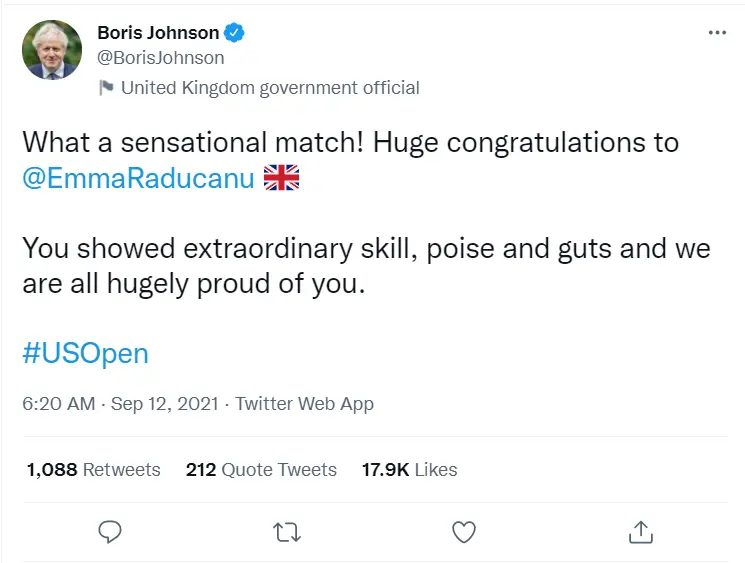Click the United Kingdom government official label
This screenshot has height=563, width=745.
click(x=270, y=87)
